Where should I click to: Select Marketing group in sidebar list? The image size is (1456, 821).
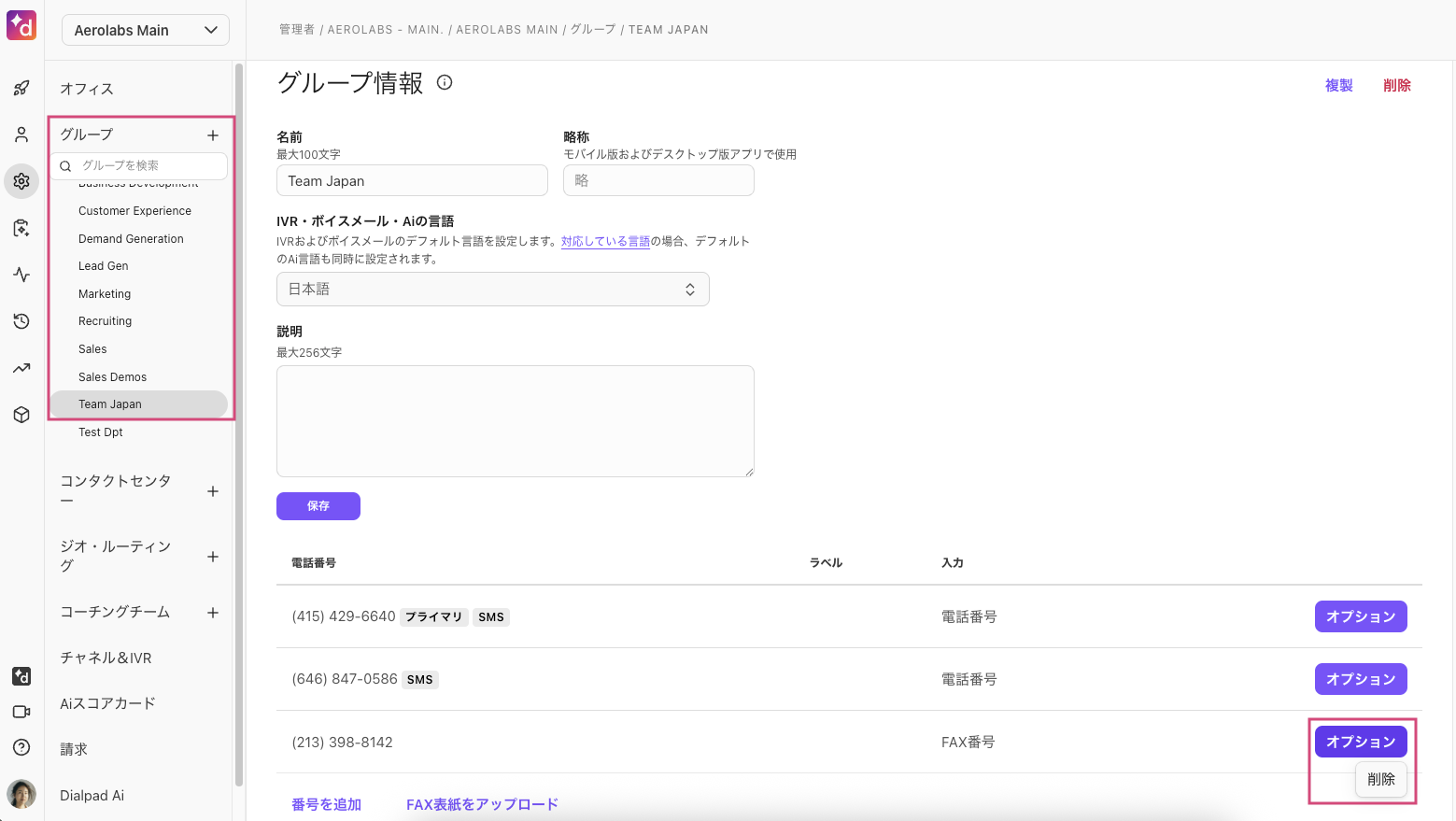point(105,294)
